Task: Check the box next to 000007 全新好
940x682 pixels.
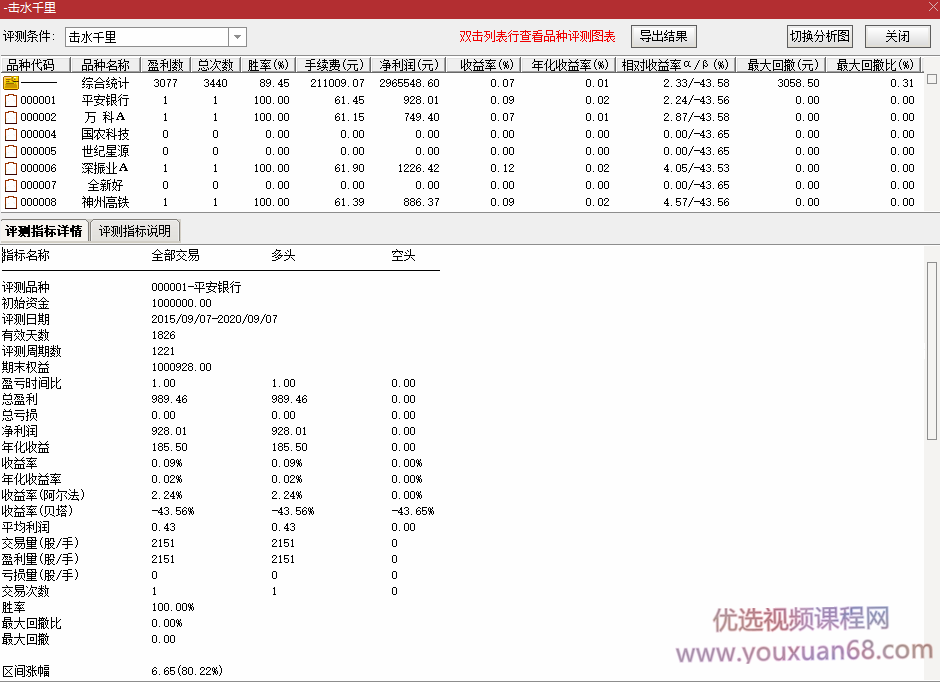Action: tap(10, 184)
